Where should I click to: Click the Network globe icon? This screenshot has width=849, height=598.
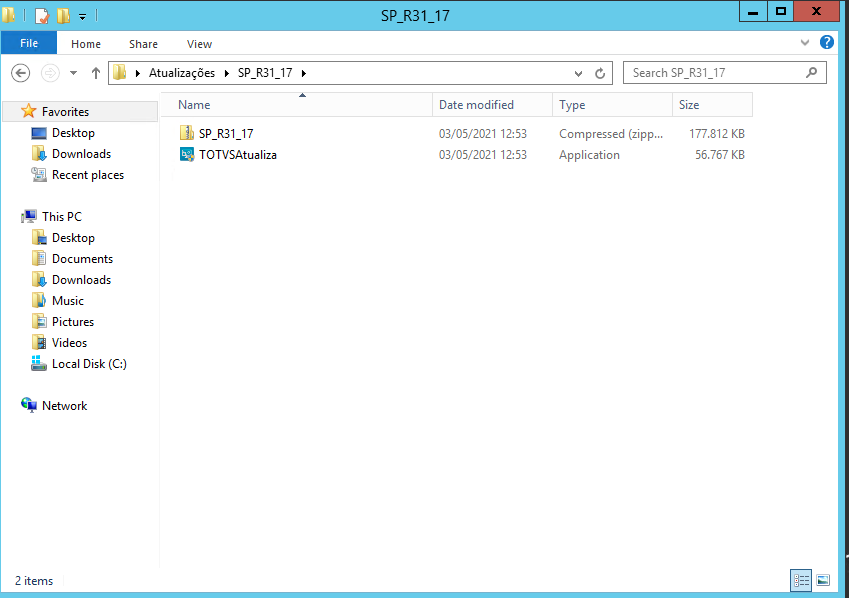pos(29,405)
